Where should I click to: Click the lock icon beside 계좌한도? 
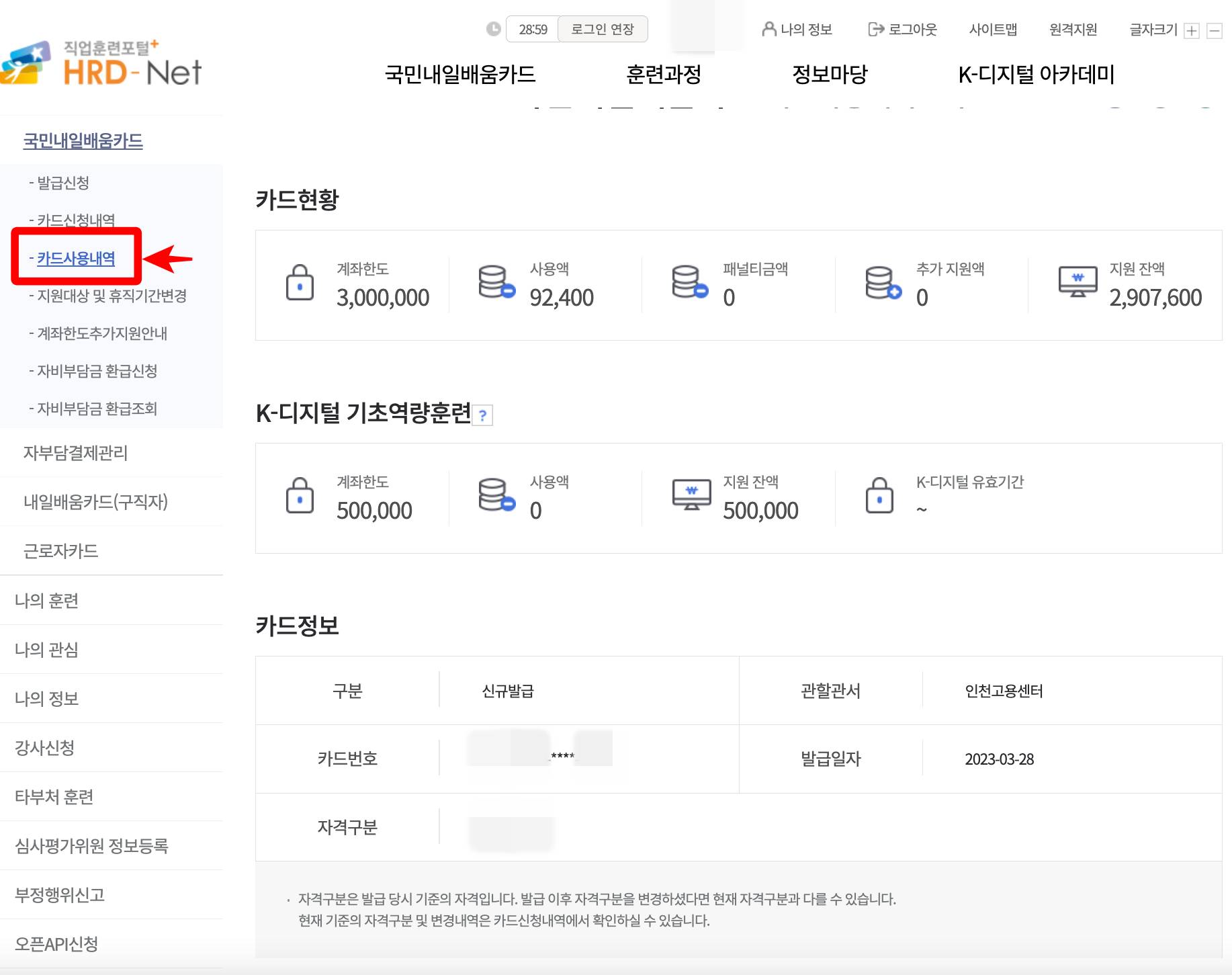pos(300,283)
